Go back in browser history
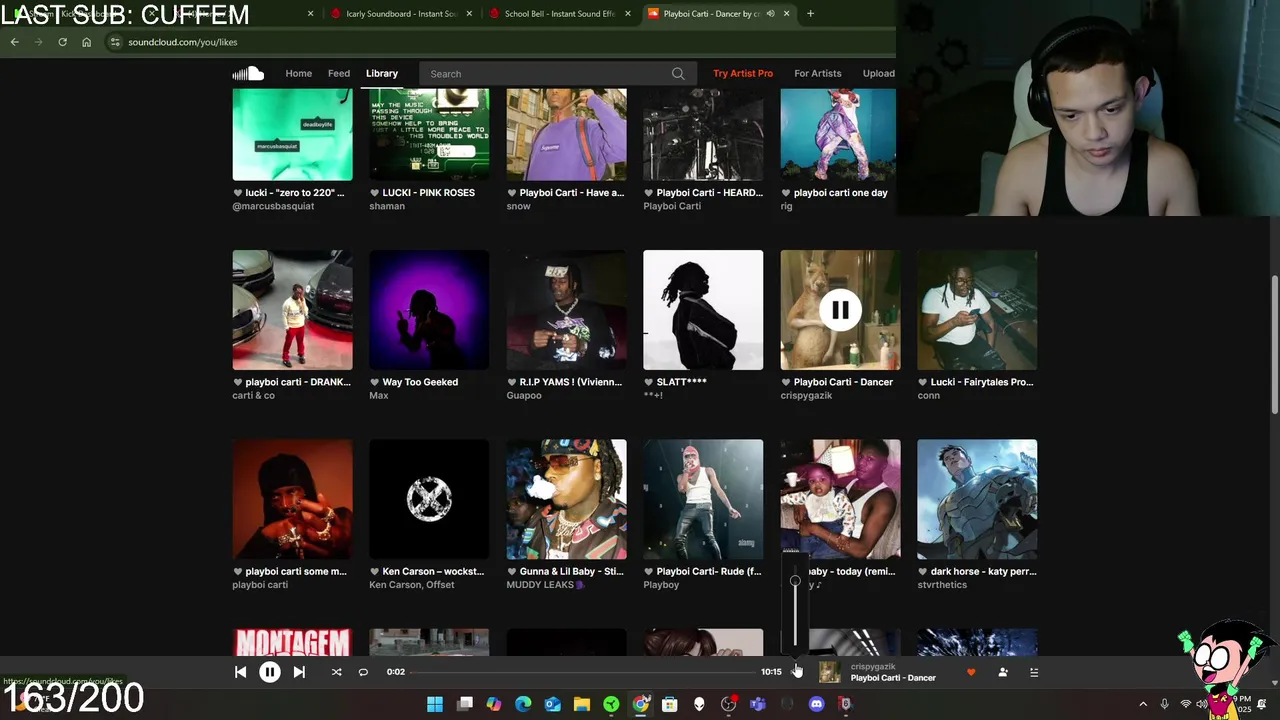The width and height of the screenshot is (1280, 720). (14, 42)
